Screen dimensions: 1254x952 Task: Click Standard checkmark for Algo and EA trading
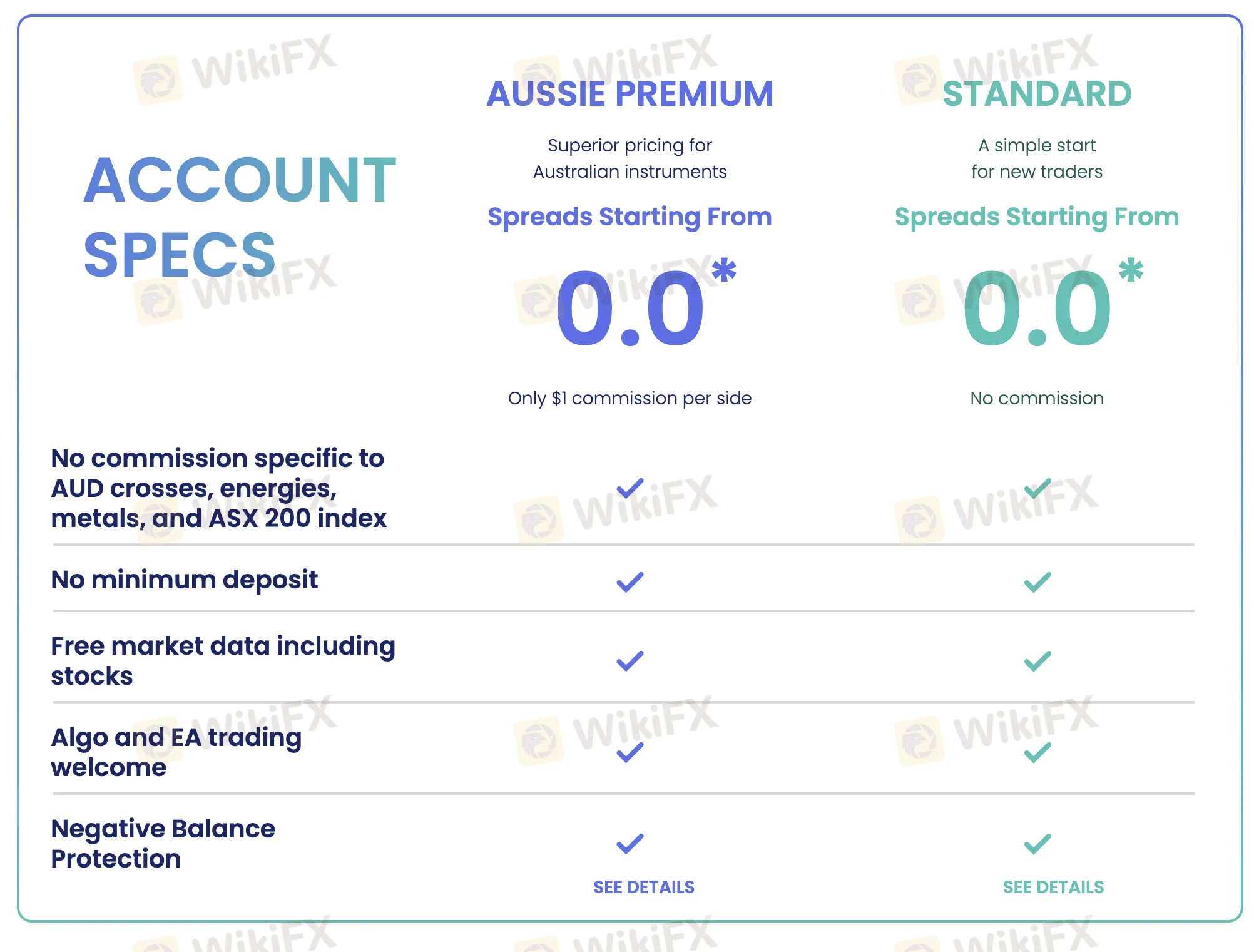pyautogui.click(x=1037, y=752)
